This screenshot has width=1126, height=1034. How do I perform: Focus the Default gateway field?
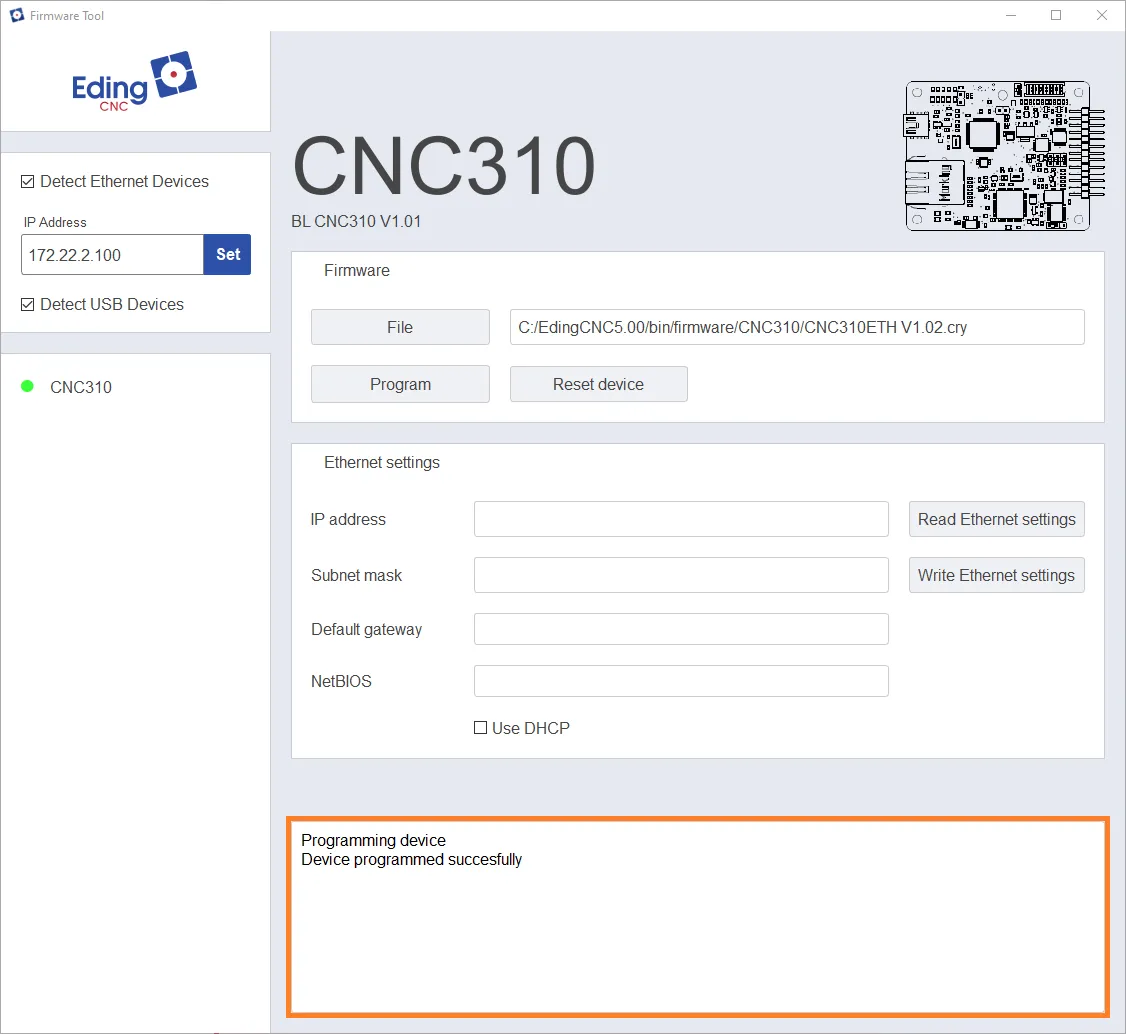[x=681, y=629]
